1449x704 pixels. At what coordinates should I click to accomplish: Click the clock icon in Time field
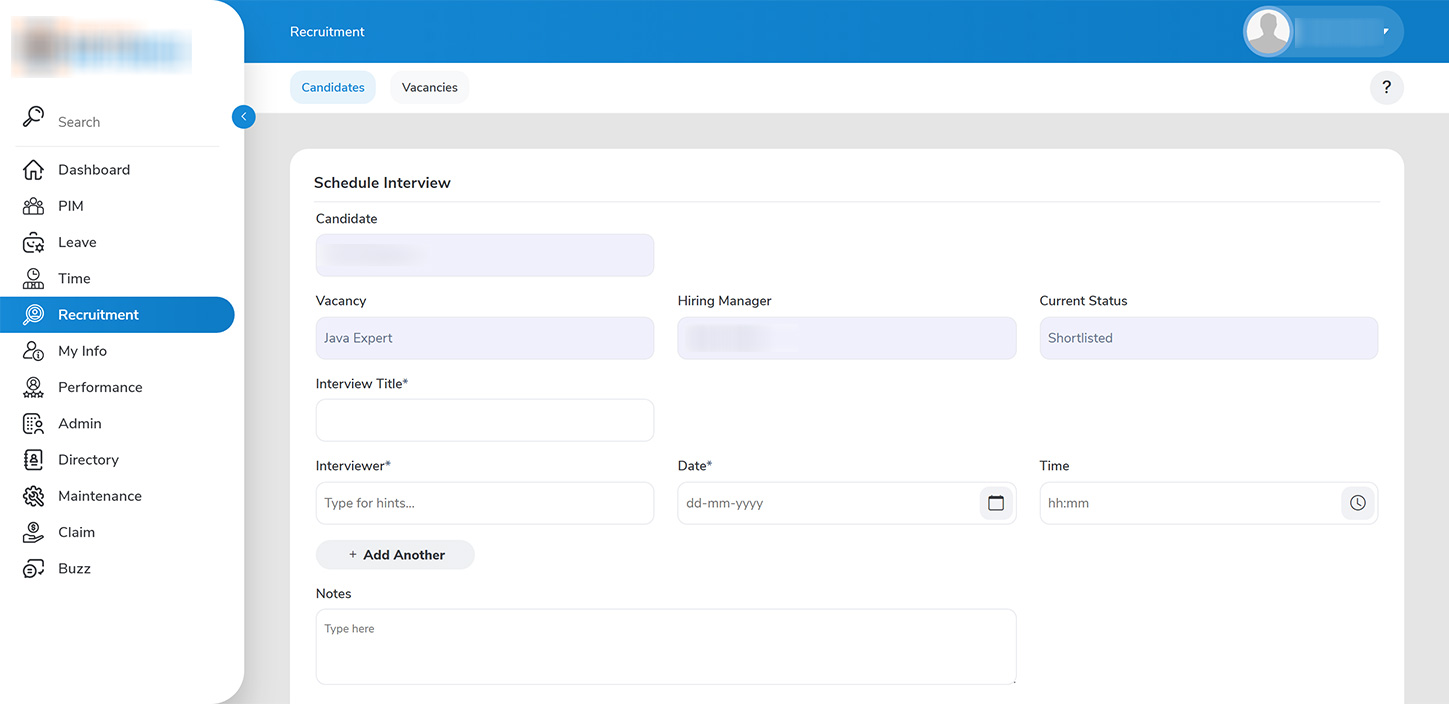[1357, 503]
